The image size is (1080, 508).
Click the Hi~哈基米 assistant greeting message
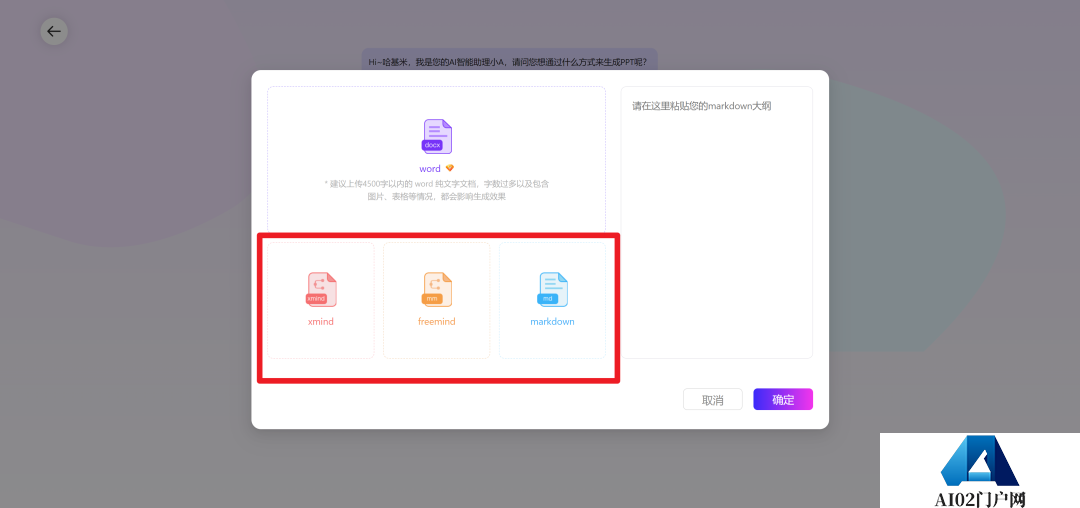[x=509, y=62]
